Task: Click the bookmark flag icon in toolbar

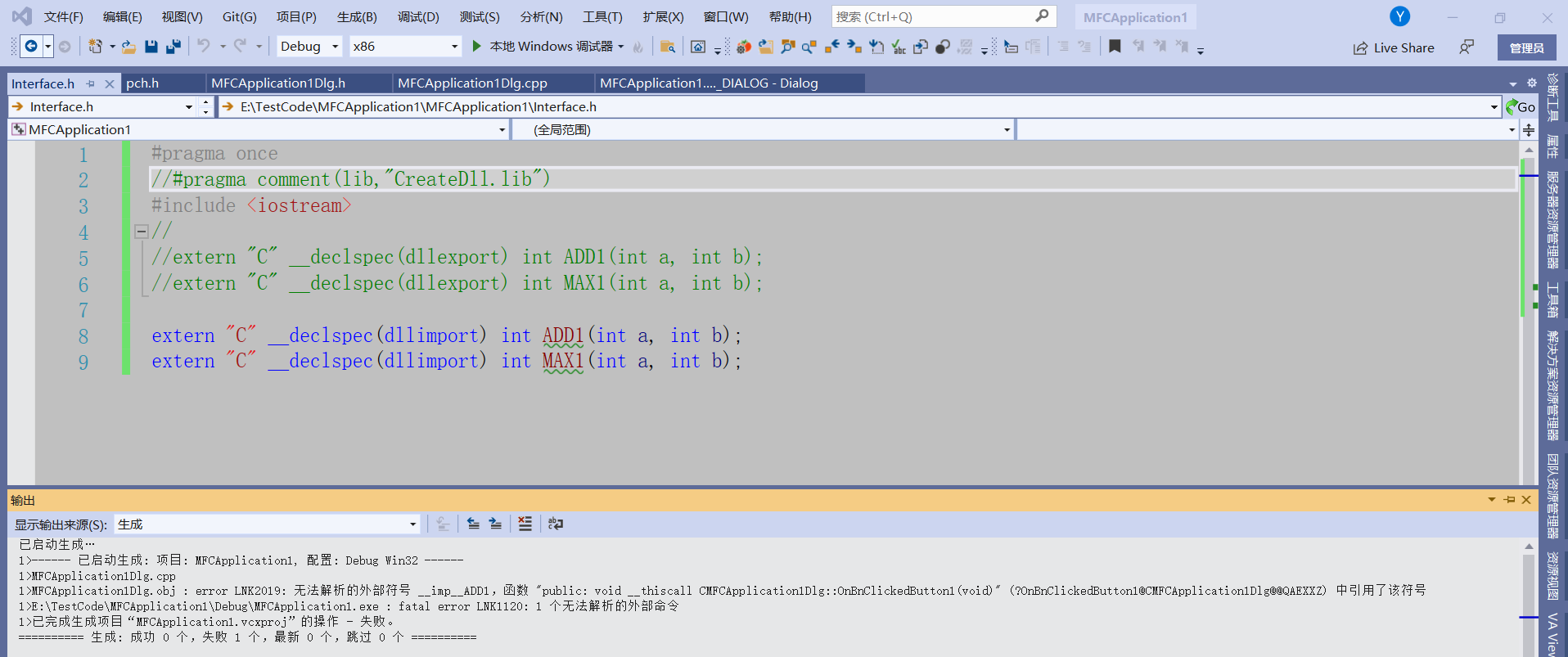Action: tap(1115, 47)
